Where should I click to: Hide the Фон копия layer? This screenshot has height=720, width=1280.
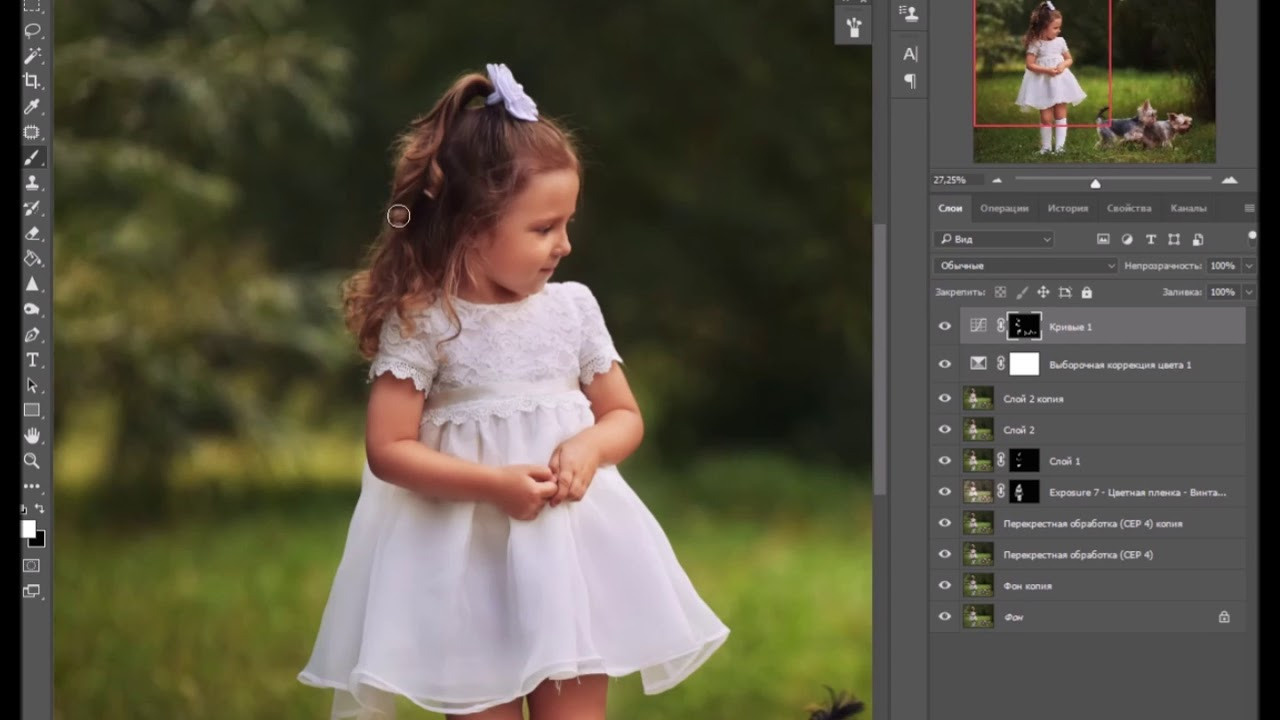click(944, 586)
